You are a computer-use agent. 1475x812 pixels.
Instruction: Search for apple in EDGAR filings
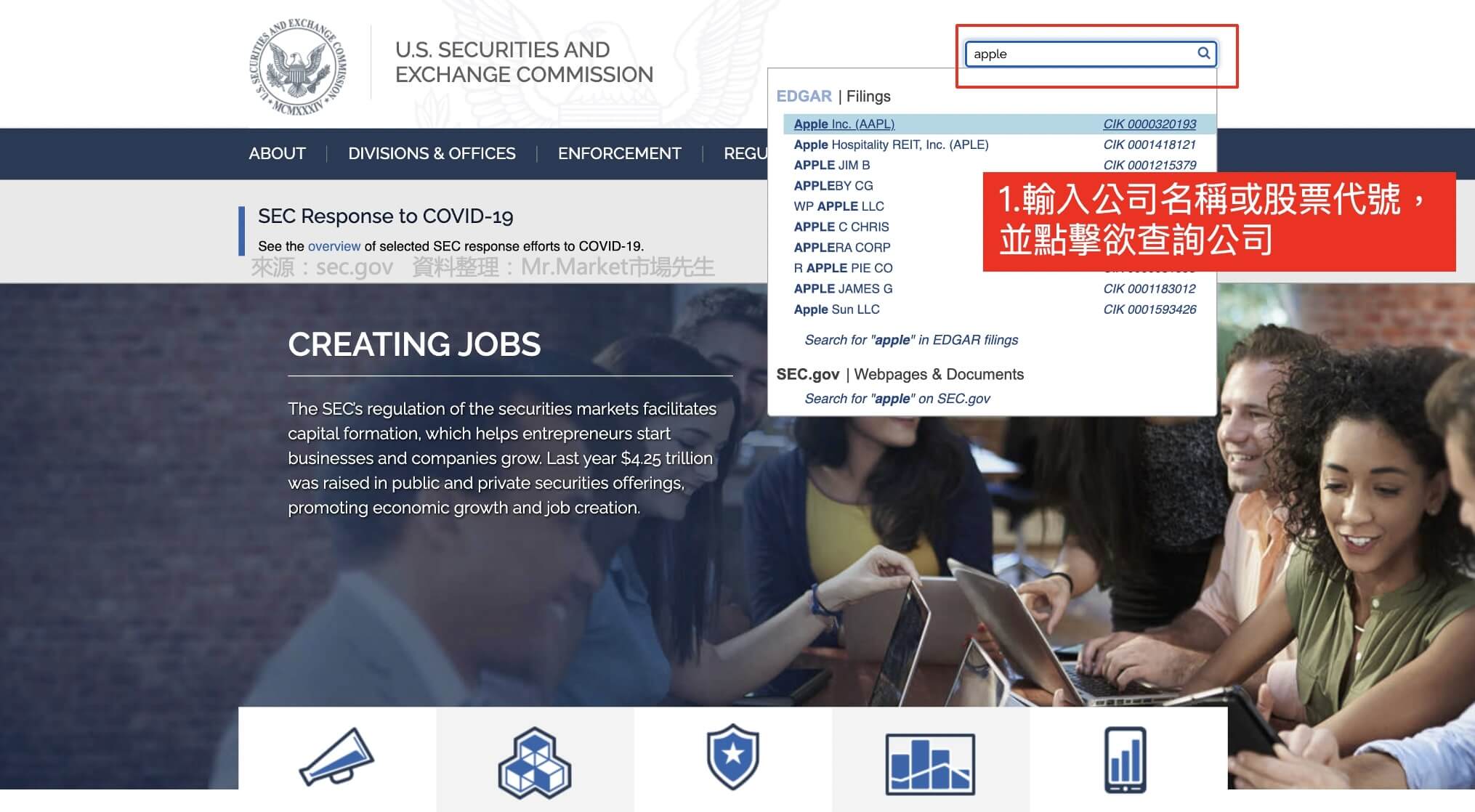(x=911, y=340)
